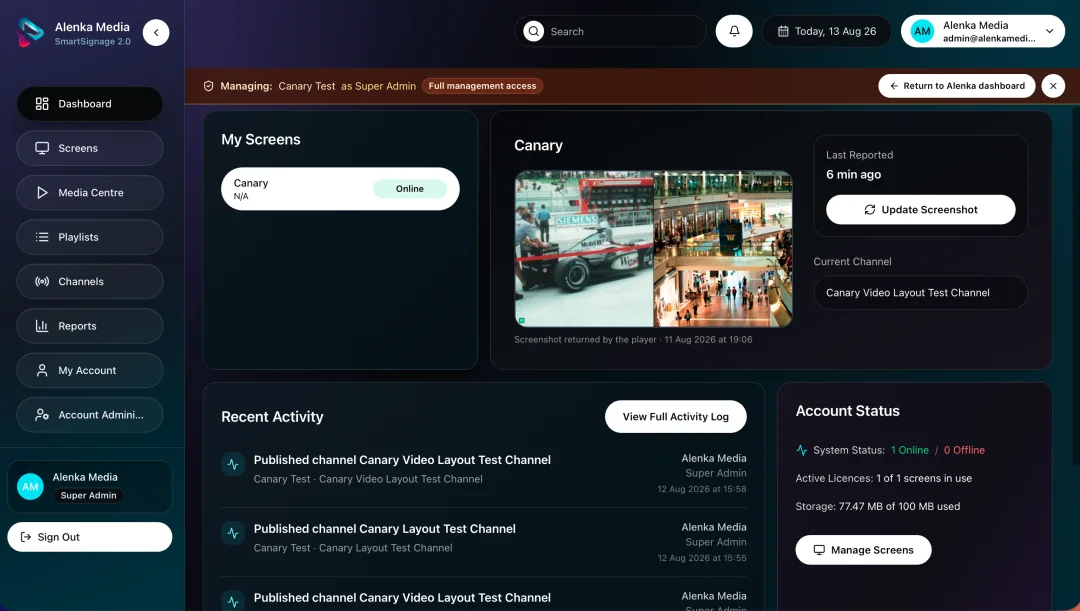Screen dimensions: 1080x611
Task: Open notifications bell
Action: (x=734, y=32)
